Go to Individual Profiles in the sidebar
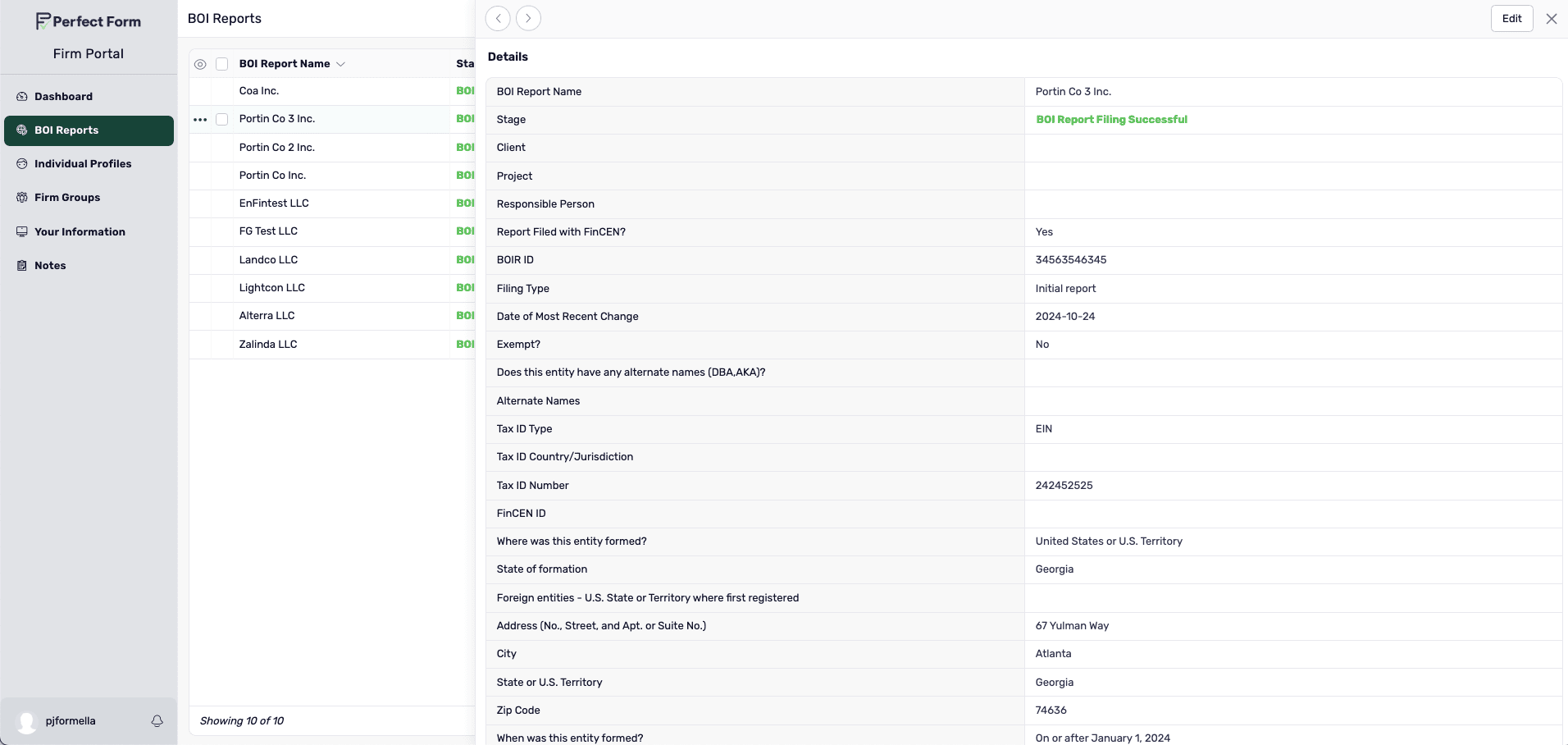1568x745 pixels. click(89, 164)
